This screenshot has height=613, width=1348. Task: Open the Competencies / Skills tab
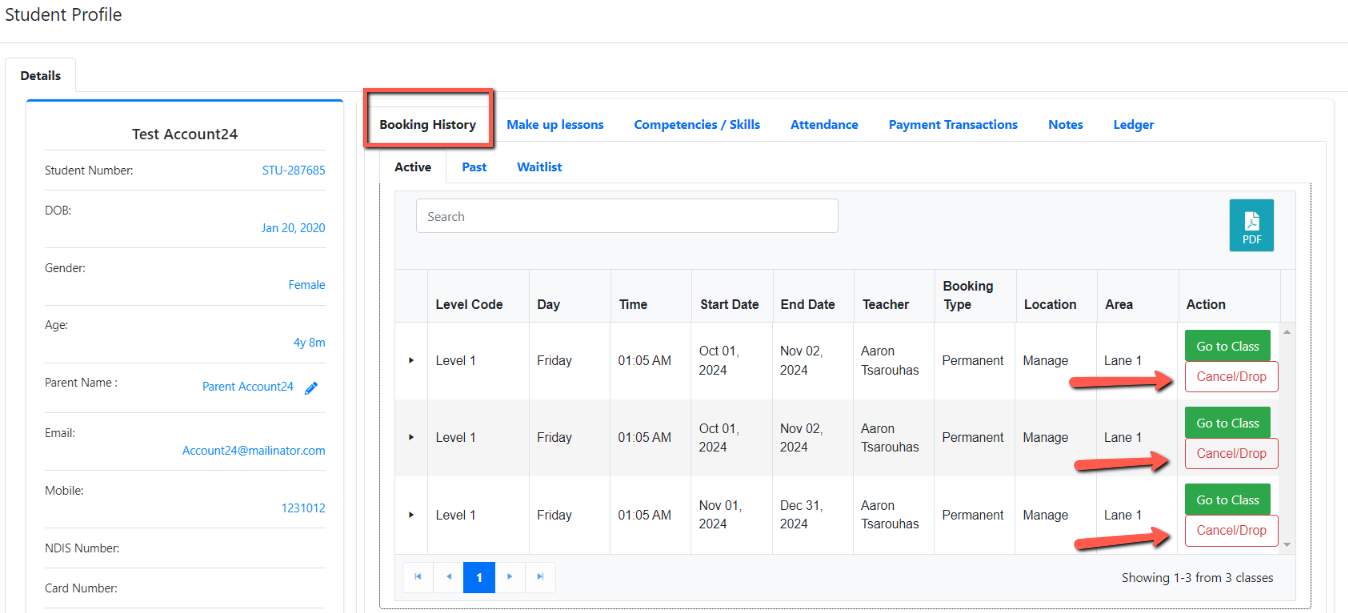[x=697, y=125]
